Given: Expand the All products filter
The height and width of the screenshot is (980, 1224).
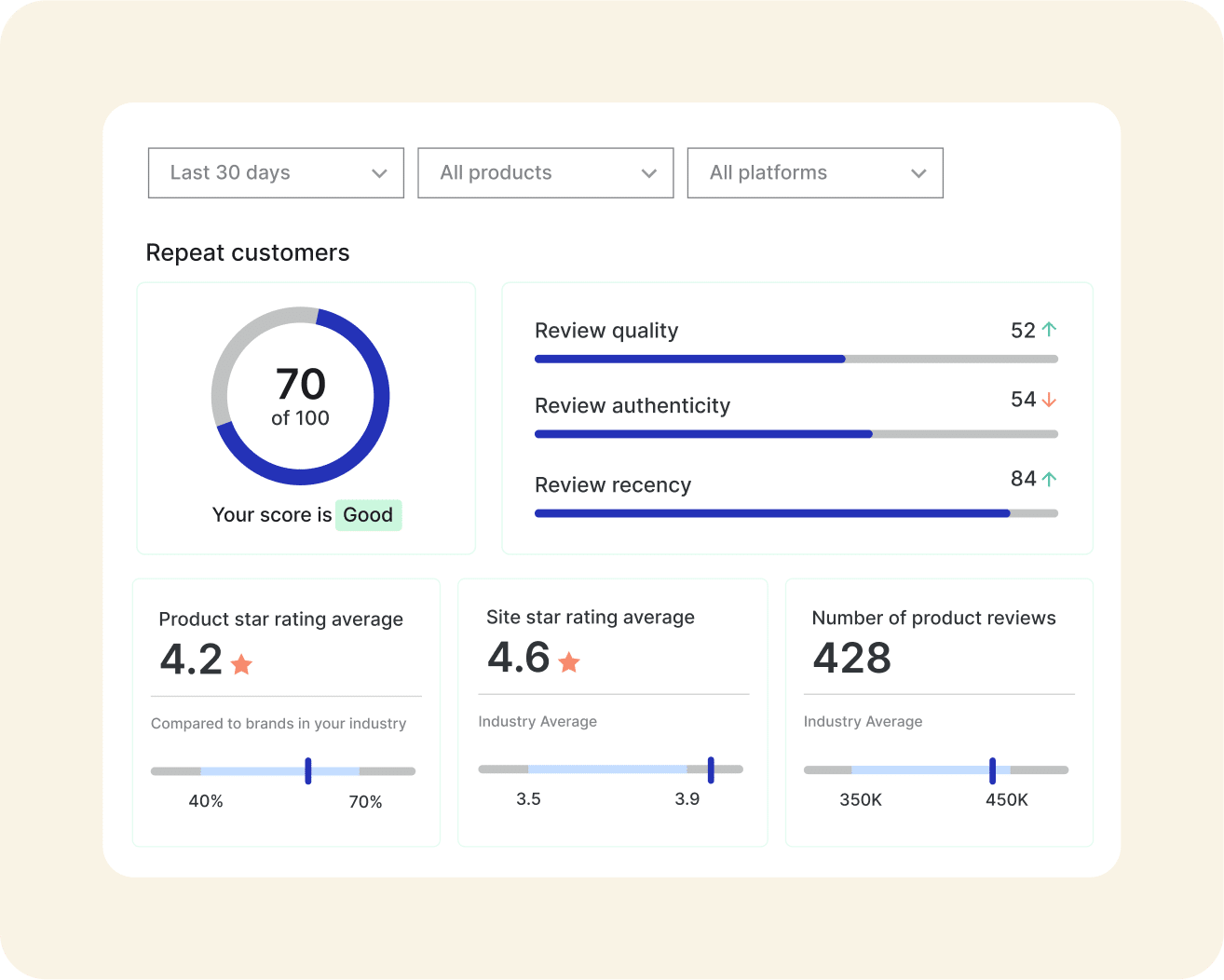Looking at the screenshot, I should [545, 173].
